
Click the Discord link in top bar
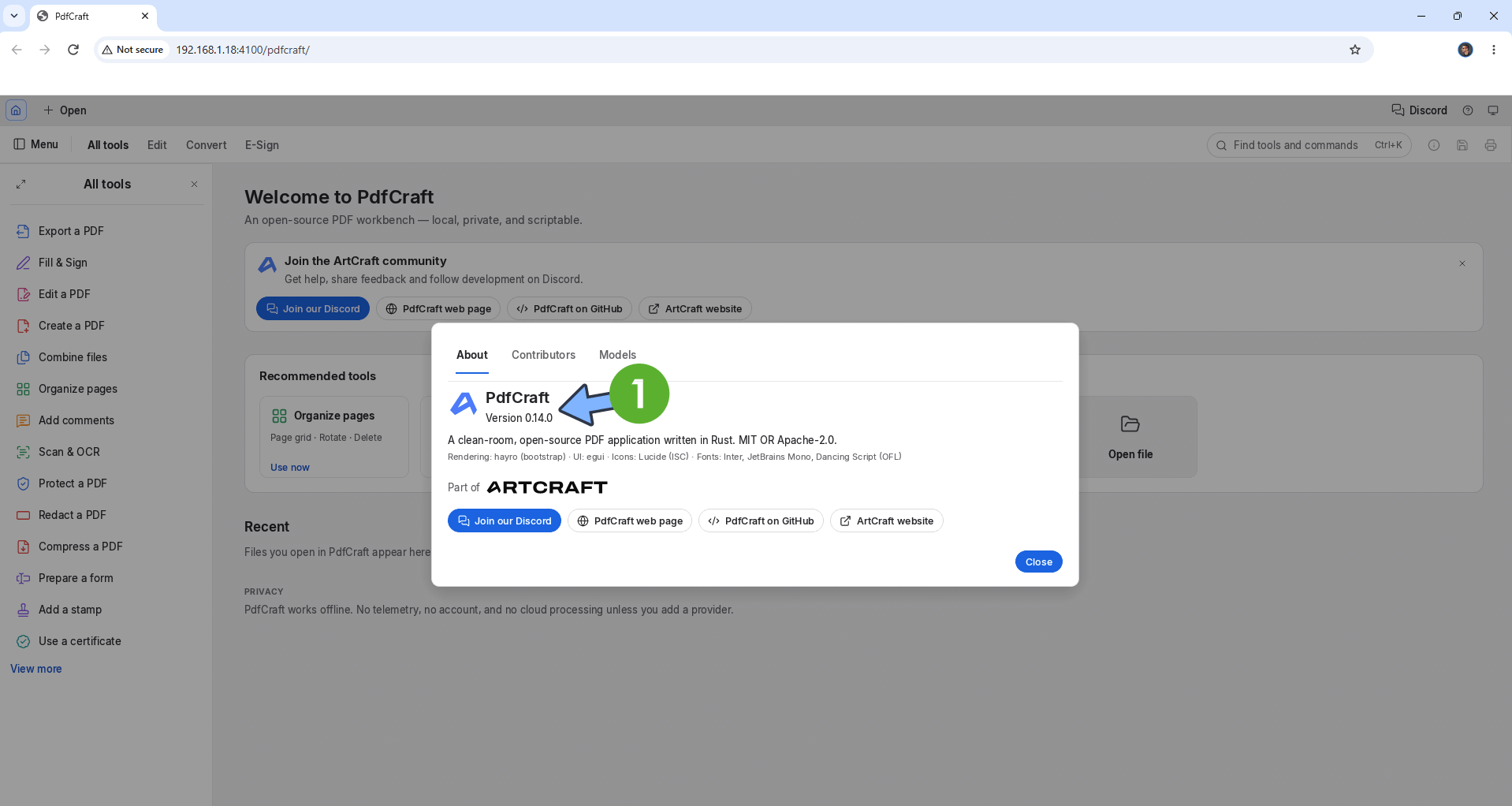1419,110
